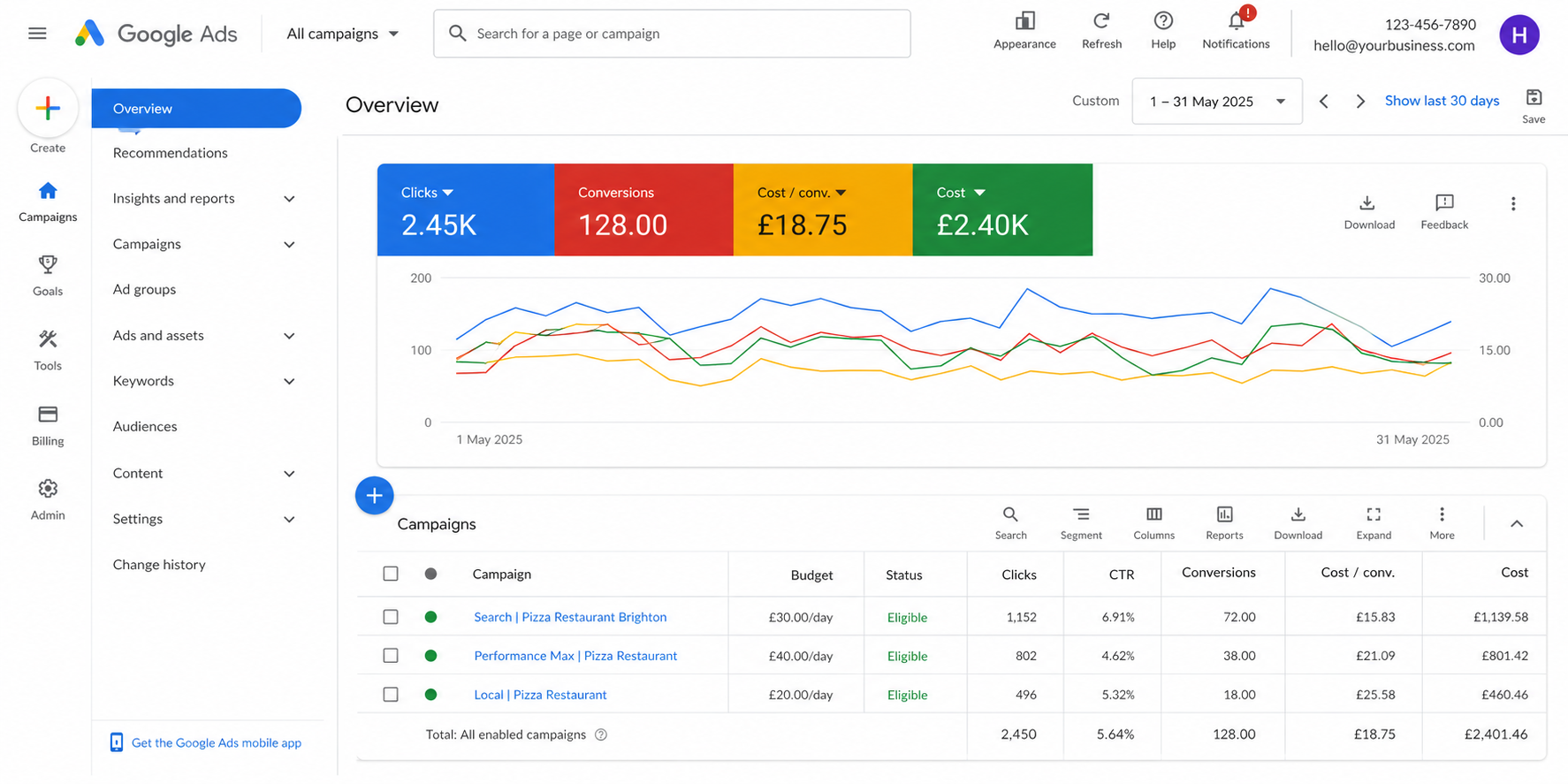This screenshot has height=784, width=1568.
Task: Click the Expand table icon
Action: pyautogui.click(x=1374, y=514)
